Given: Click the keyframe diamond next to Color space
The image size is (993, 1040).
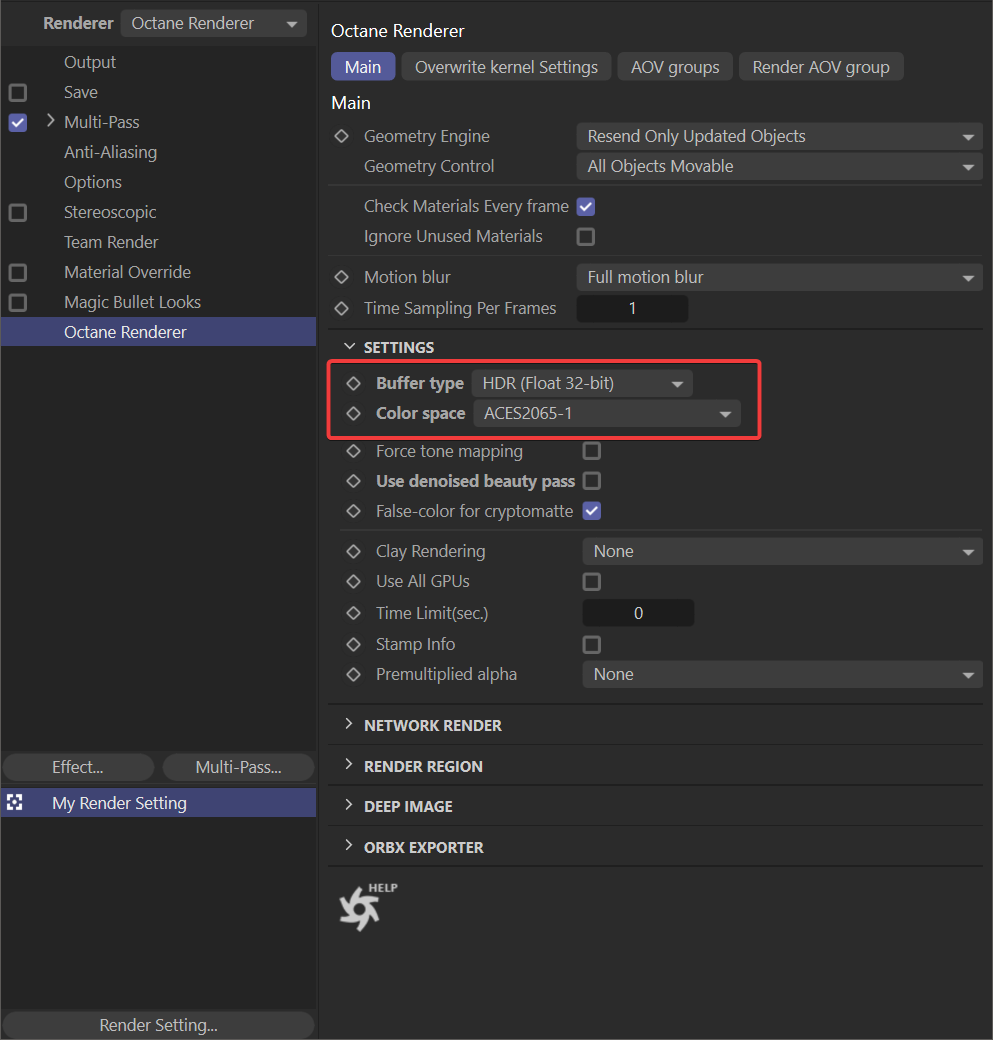Looking at the screenshot, I should (353, 413).
